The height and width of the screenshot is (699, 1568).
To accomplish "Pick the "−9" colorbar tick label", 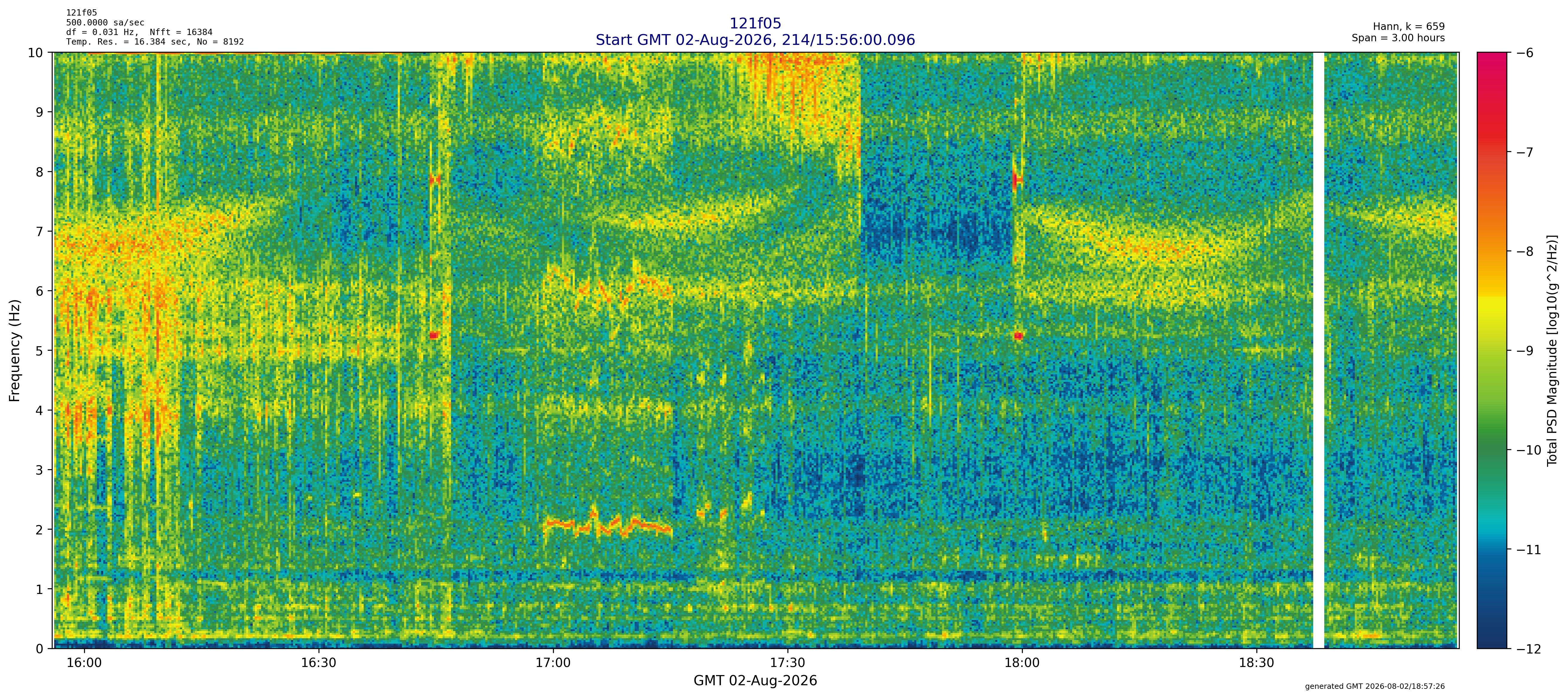I will tap(1524, 351).
